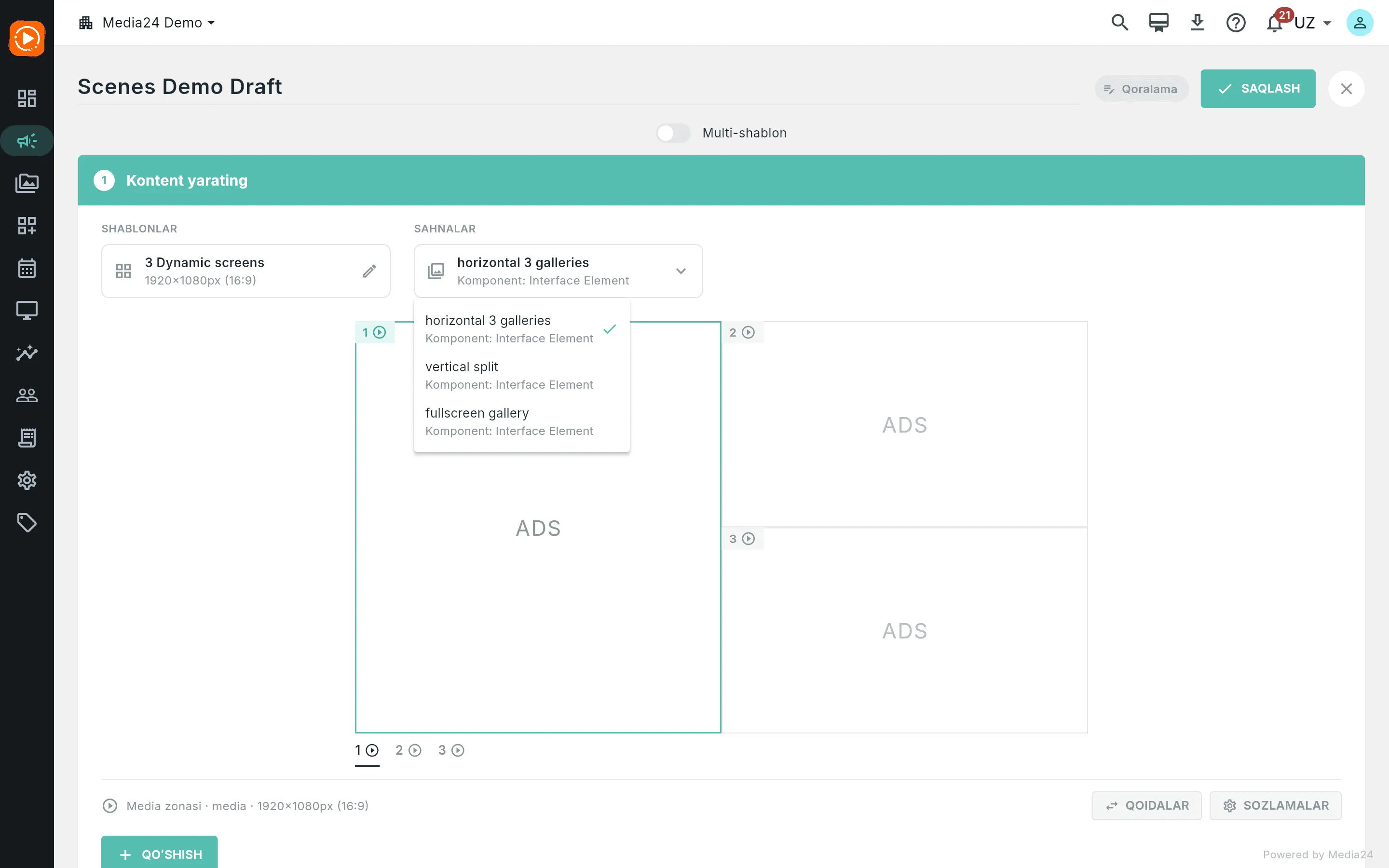This screenshot has height=868, width=1389.
Task: Switch to zone tab 1
Action: (367, 751)
